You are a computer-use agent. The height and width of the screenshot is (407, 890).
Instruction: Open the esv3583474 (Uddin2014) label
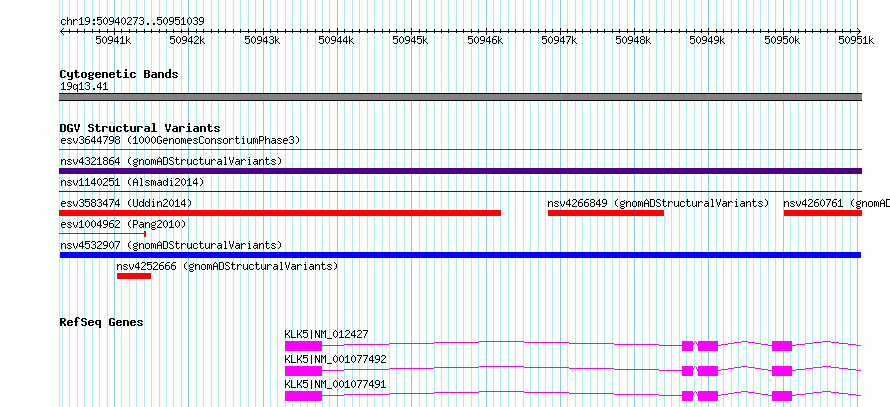(x=126, y=203)
